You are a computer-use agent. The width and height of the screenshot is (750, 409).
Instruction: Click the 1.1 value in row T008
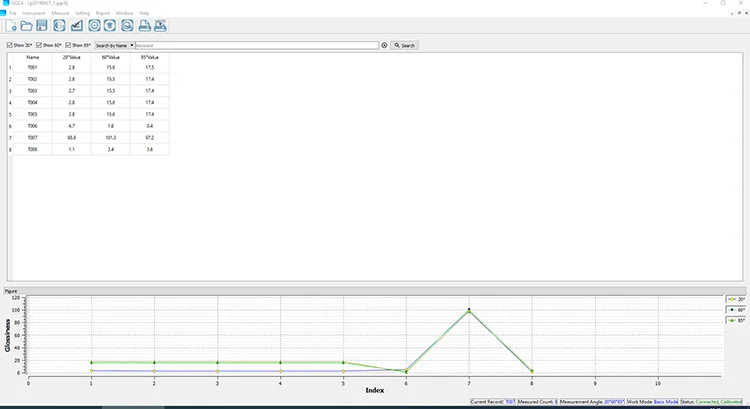click(x=72, y=149)
